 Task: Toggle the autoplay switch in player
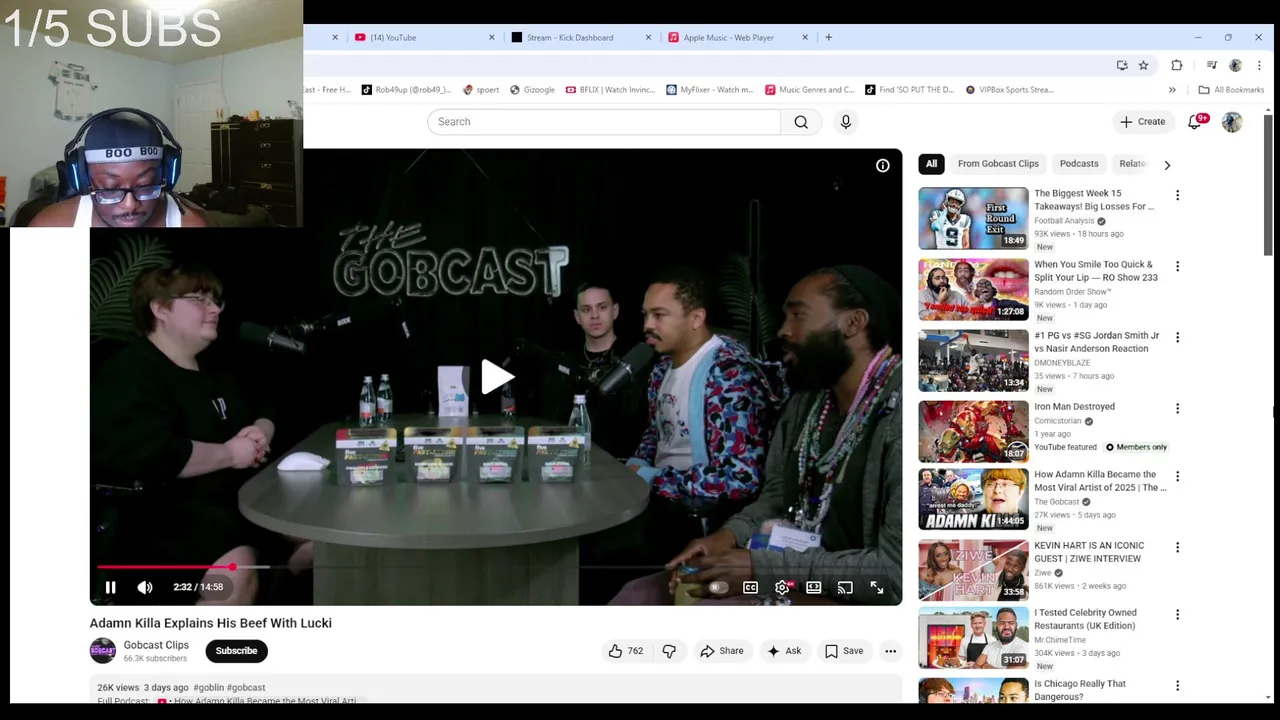coord(717,588)
